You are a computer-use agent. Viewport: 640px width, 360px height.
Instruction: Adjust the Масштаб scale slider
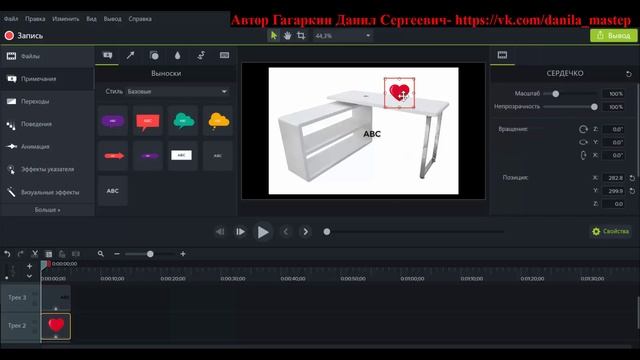pyautogui.click(x=556, y=94)
